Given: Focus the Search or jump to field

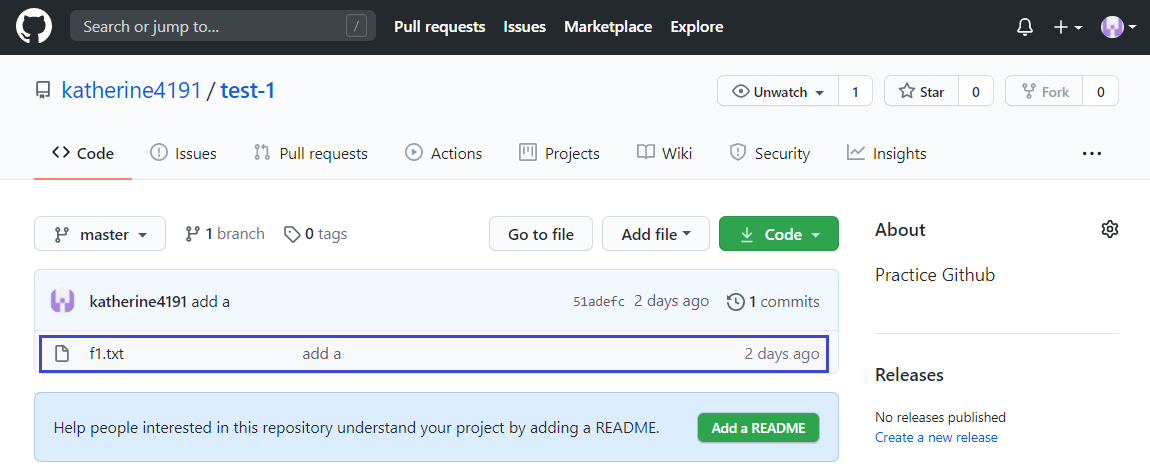Looking at the screenshot, I should tap(223, 27).
